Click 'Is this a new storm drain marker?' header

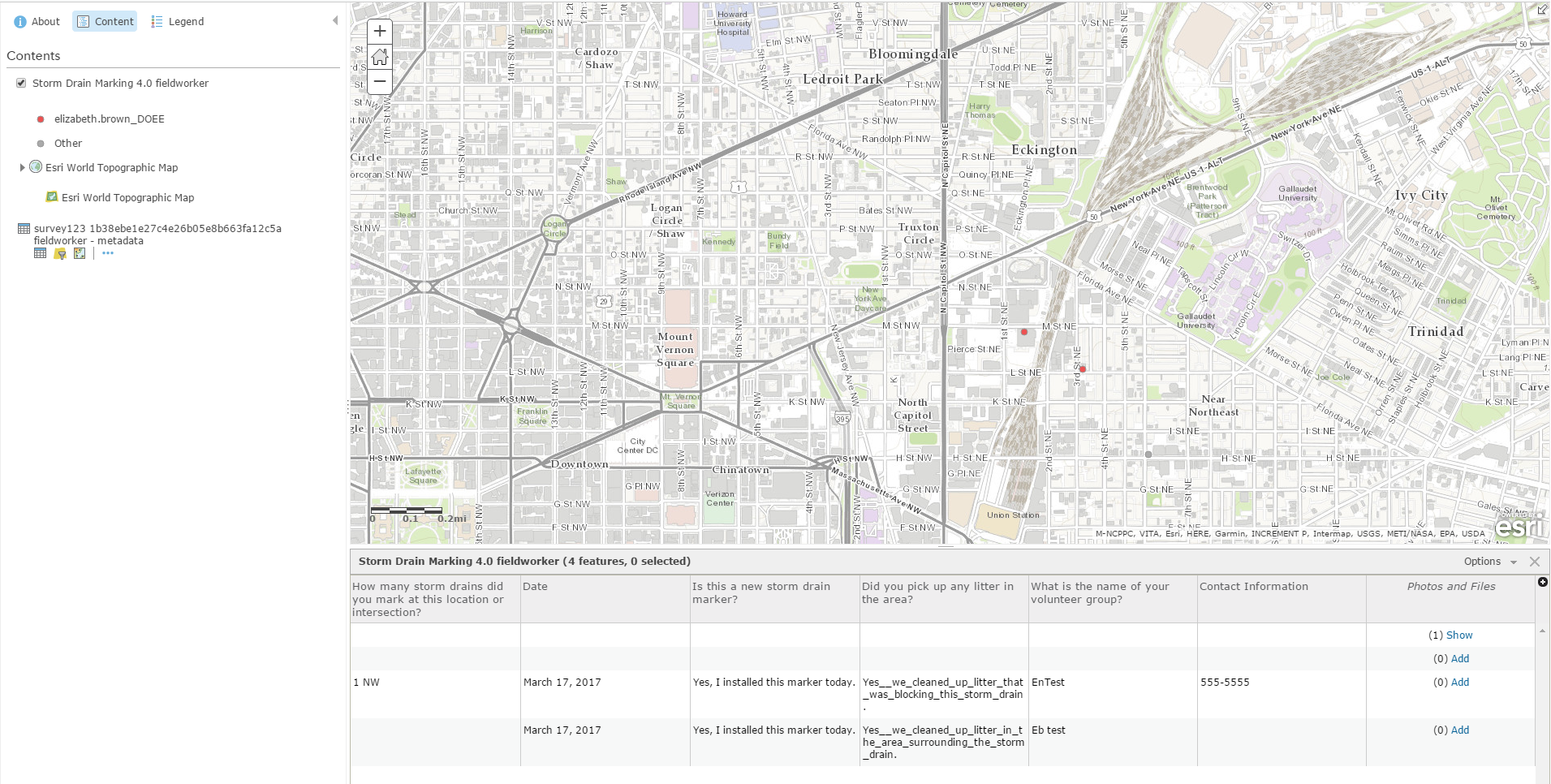coord(775,599)
